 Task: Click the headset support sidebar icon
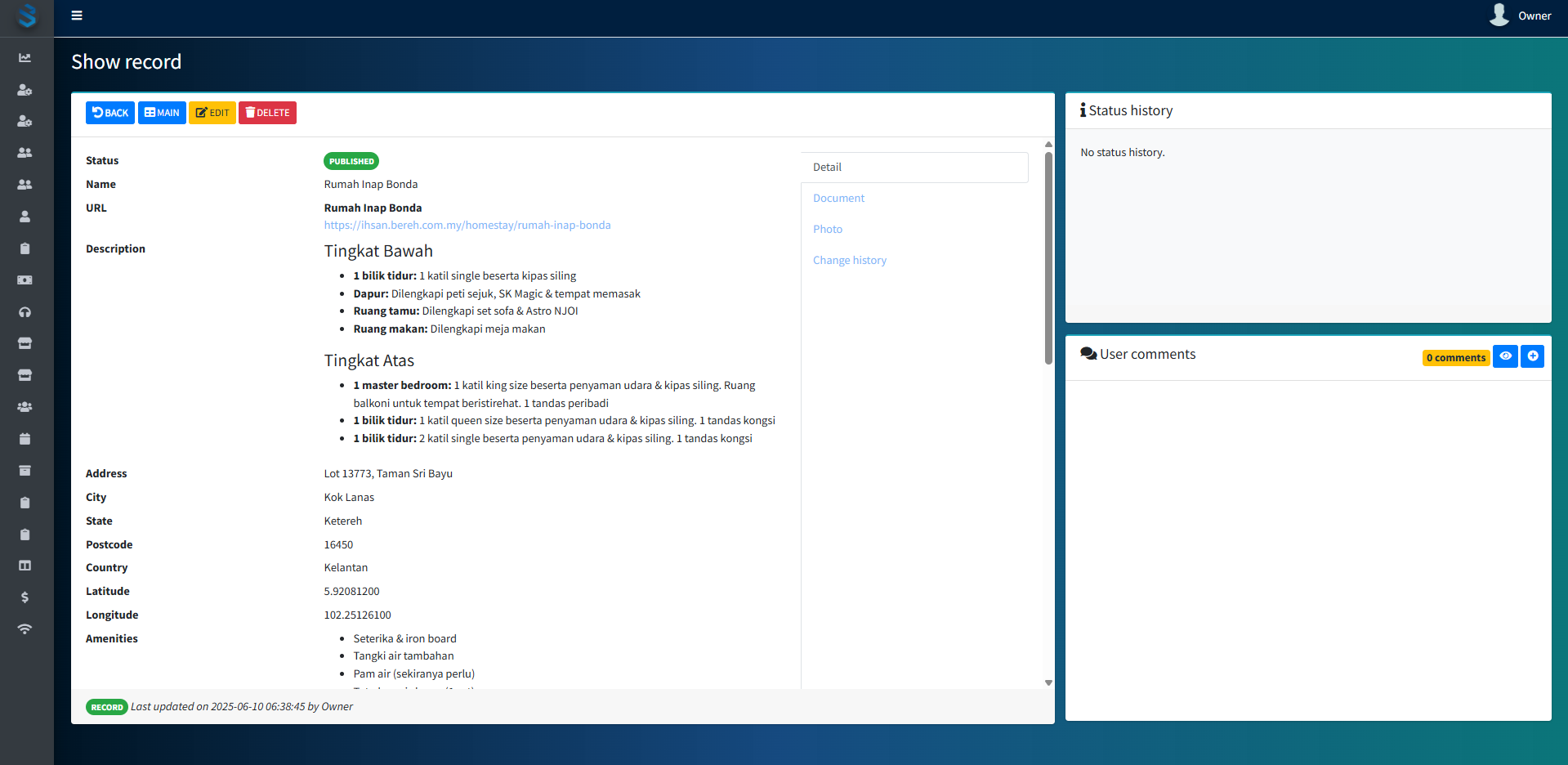pyautogui.click(x=25, y=312)
